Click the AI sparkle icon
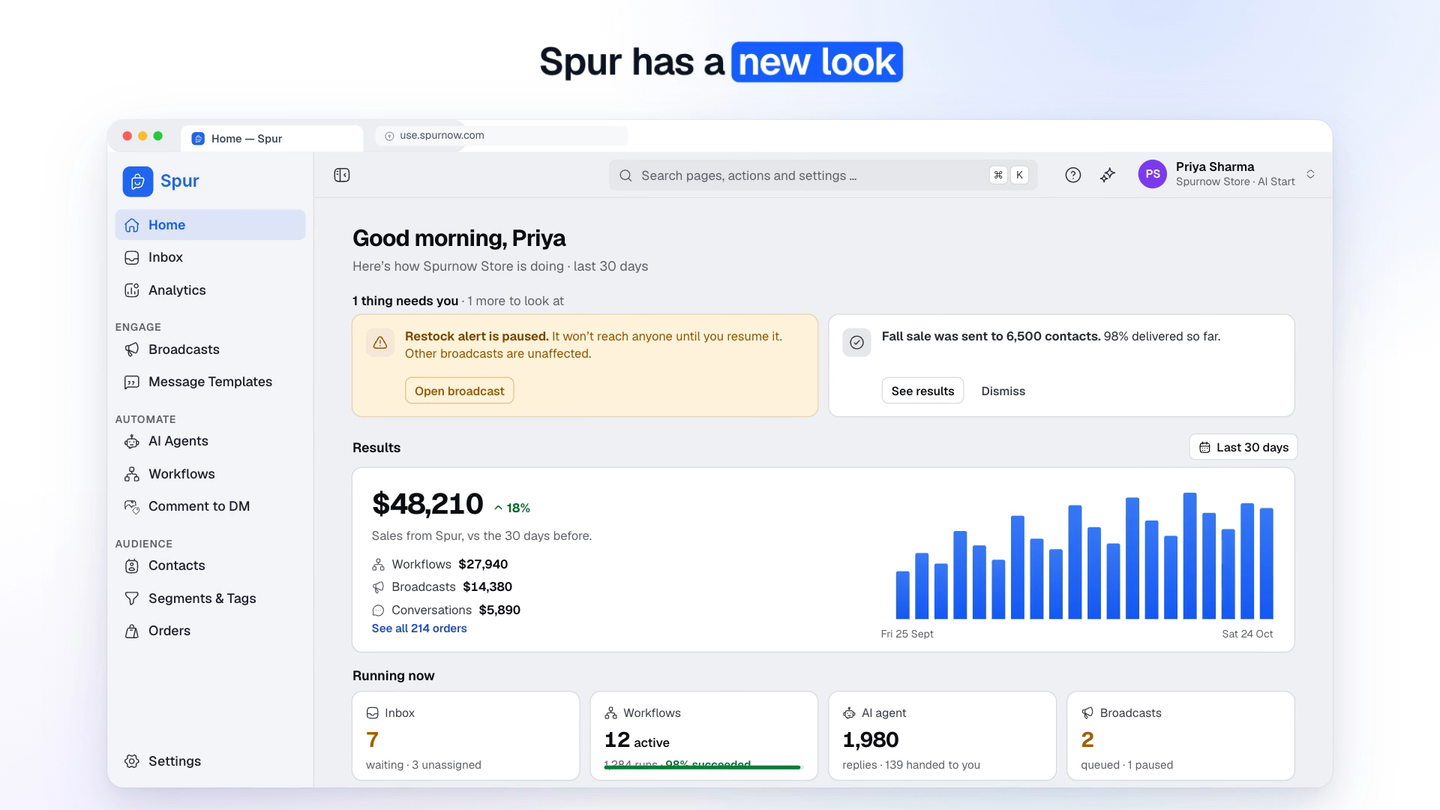This screenshot has height=810, width=1440. pyautogui.click(x=1108, y=175)
